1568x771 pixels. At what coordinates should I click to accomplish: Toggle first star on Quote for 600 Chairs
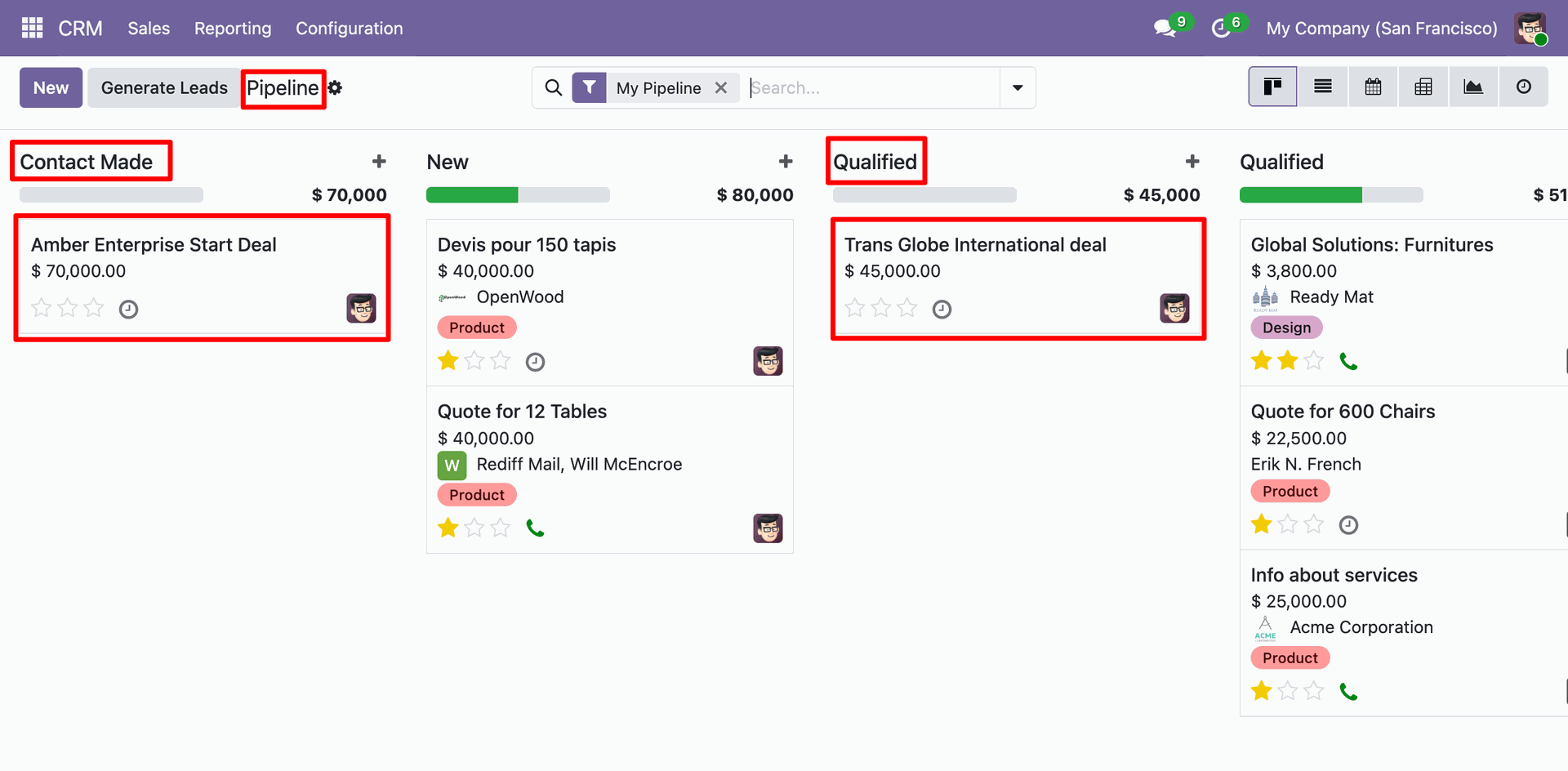coord(1262,524)
